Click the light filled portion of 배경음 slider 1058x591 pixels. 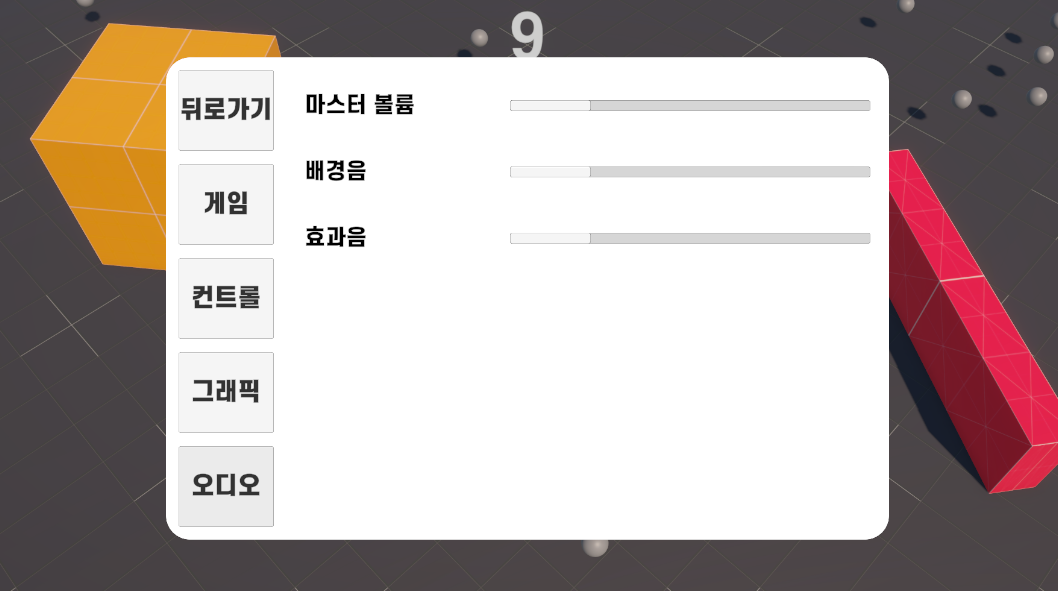tap(550, 172)
